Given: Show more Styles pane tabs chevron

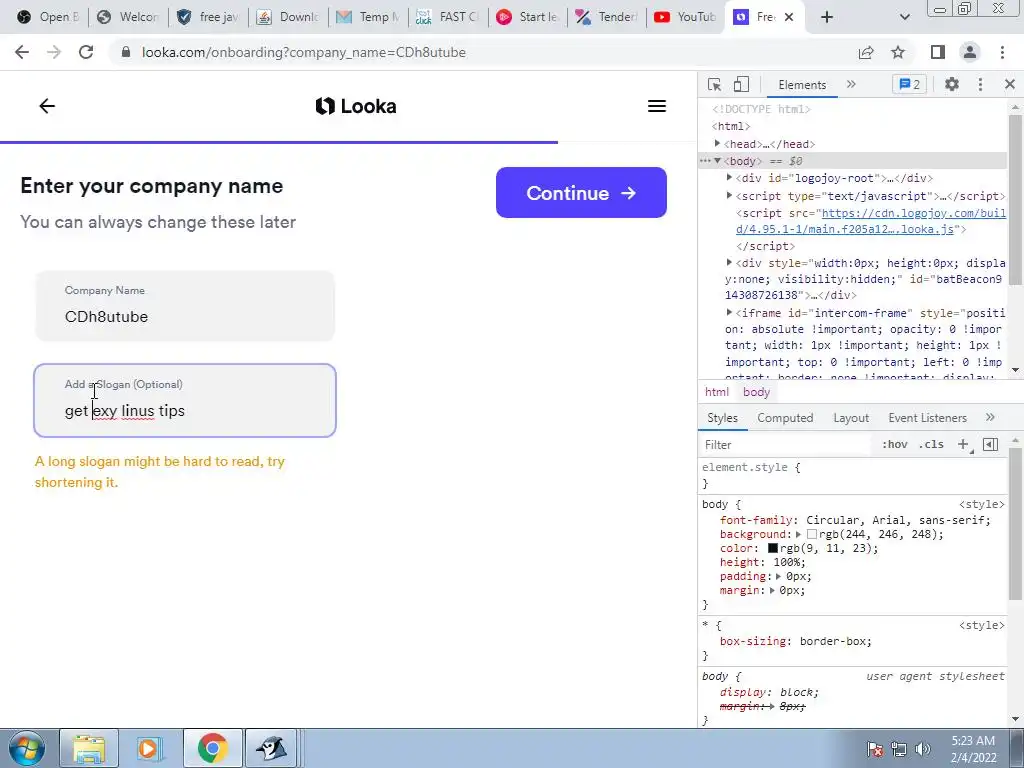Looking at the screenshot, I should click(990, 417).
